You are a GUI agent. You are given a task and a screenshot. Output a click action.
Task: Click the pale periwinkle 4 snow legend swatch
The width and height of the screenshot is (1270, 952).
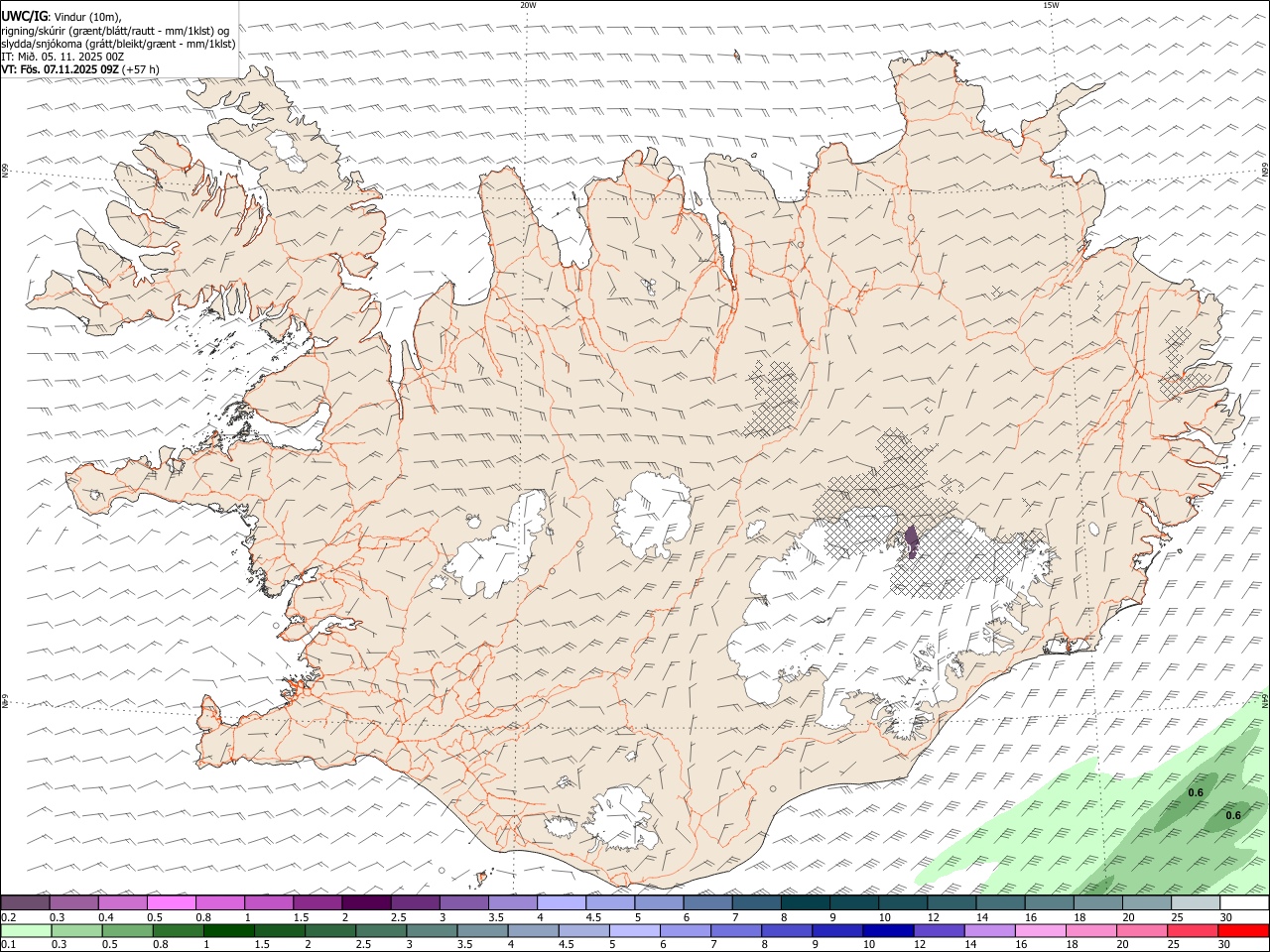point(562,902)
